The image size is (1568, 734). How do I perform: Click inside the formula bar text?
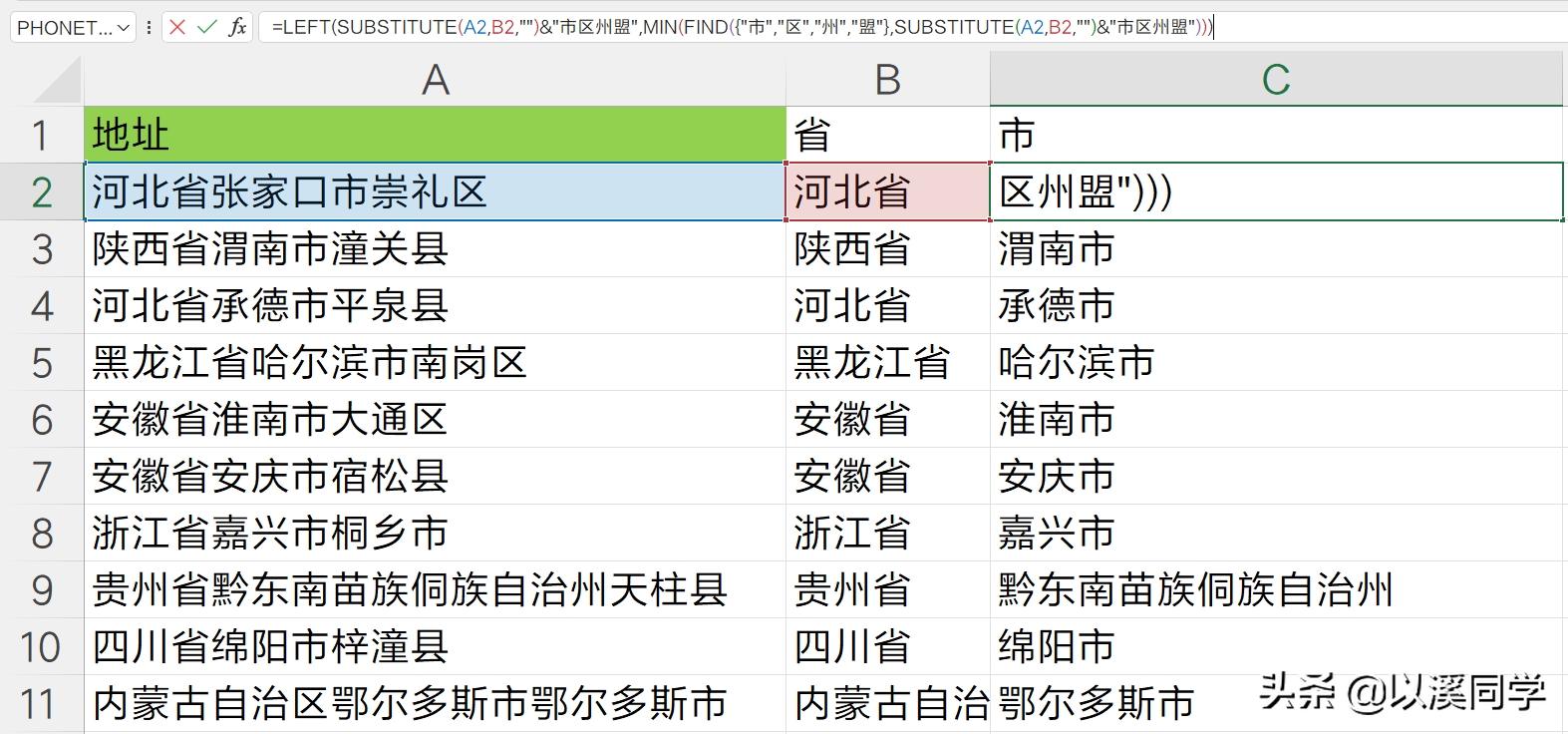coord(742,27)
